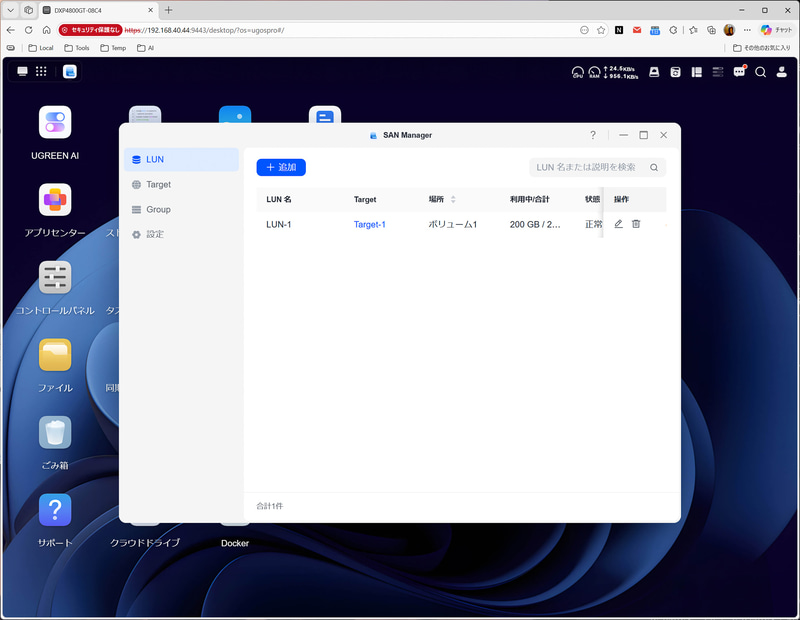Open the ファイル desktop icon
Screen dimensions: 800x620
tap(55, 355)
